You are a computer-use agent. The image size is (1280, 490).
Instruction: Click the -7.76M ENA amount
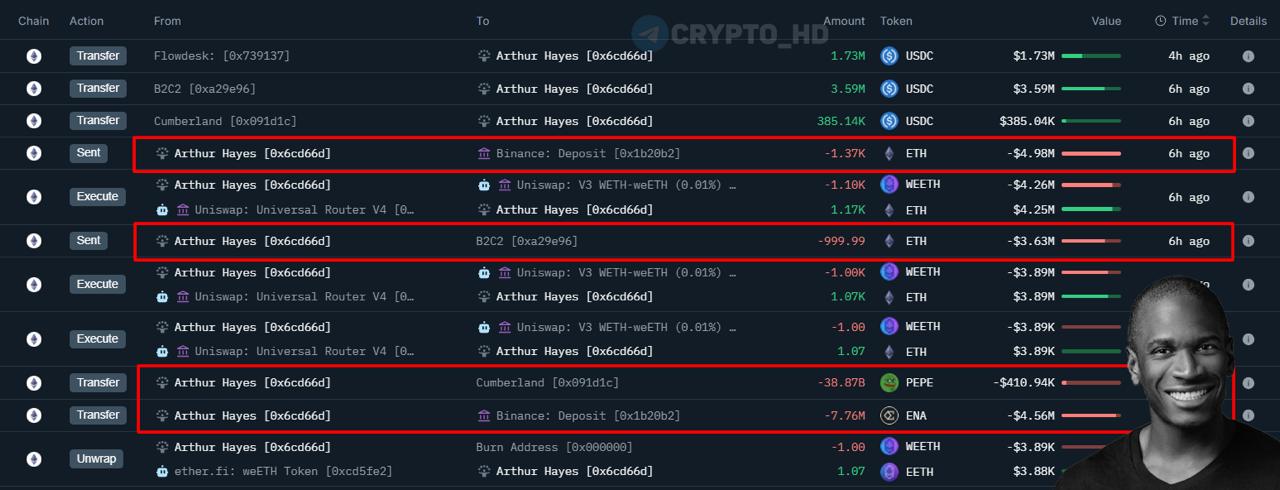(x=845, y=415)
